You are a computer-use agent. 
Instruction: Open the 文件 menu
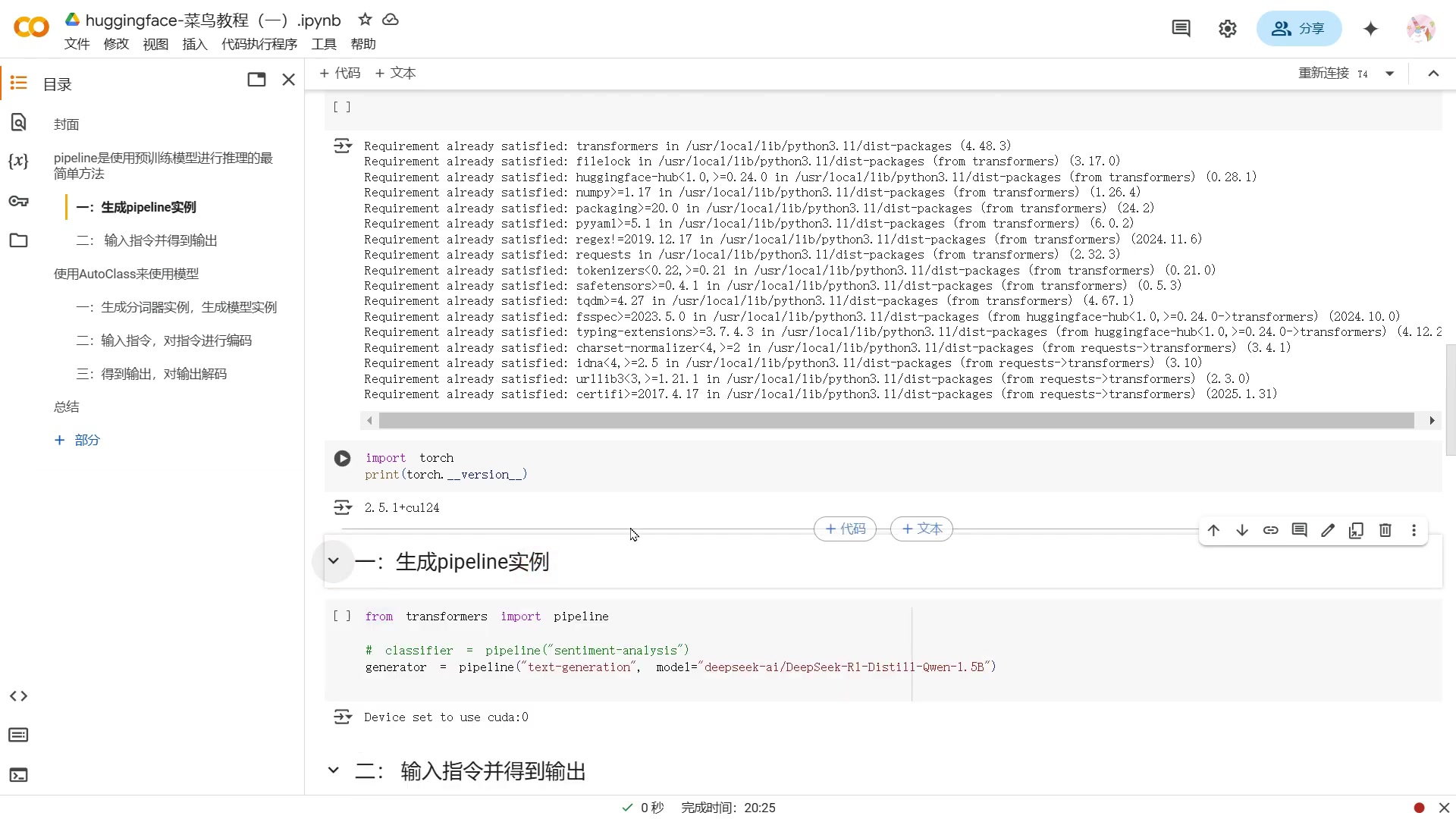(x=77, y=44)
